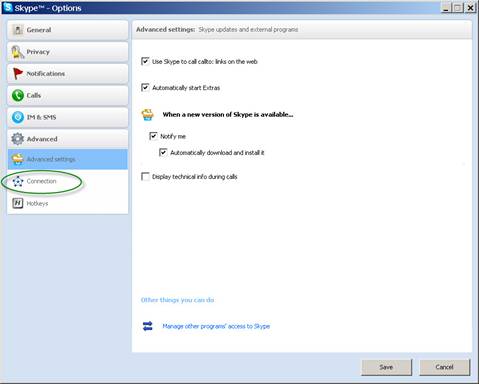Click the arrows icon beside Manage other programs
The image size is (479, 384).
(148, 326)
